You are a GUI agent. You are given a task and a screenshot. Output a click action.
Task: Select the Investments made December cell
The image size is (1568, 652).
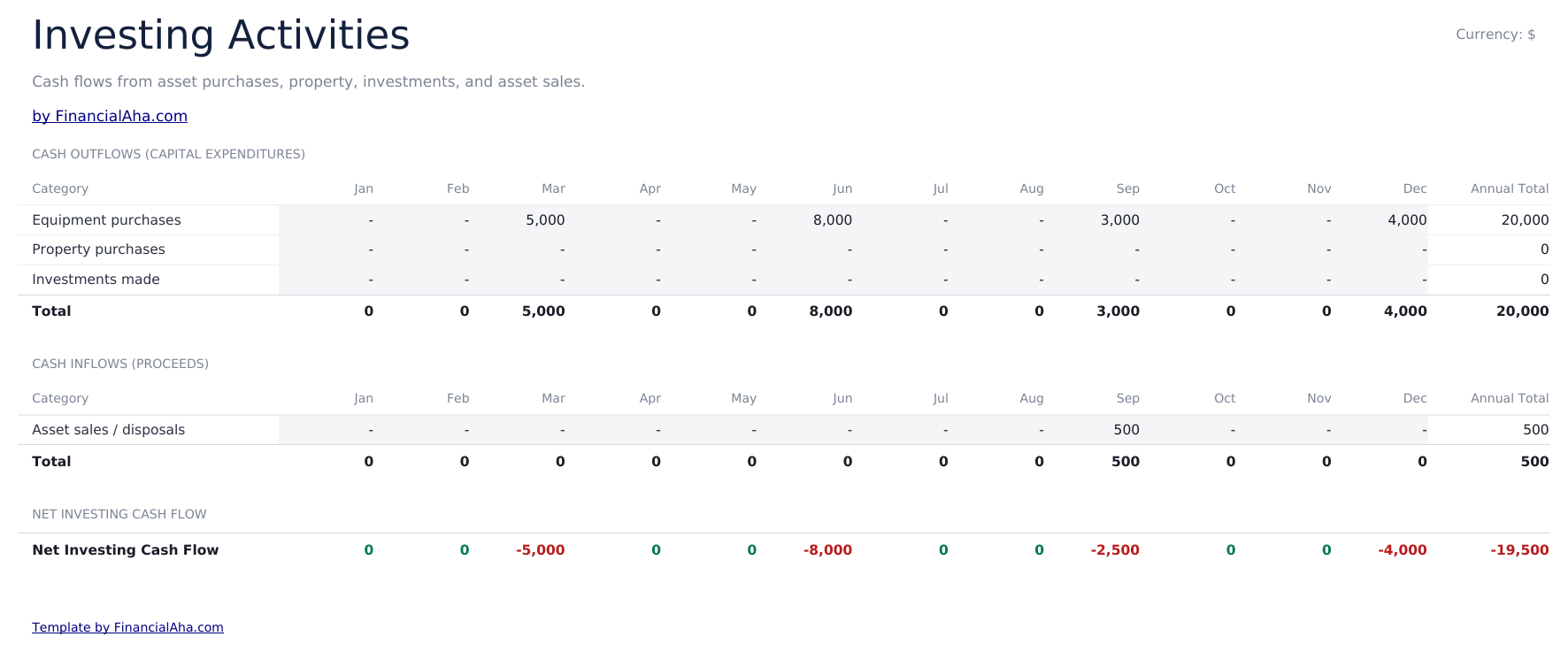point(1380,280)
